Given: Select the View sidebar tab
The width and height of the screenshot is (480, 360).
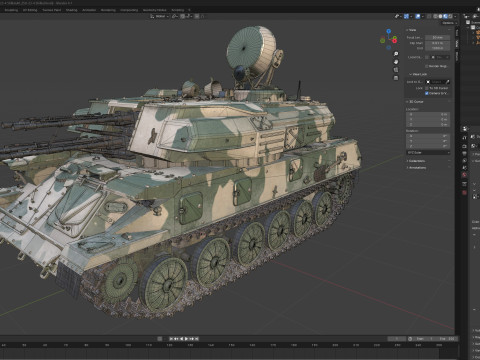Looking at the screenshot, I should coord(457,43).
